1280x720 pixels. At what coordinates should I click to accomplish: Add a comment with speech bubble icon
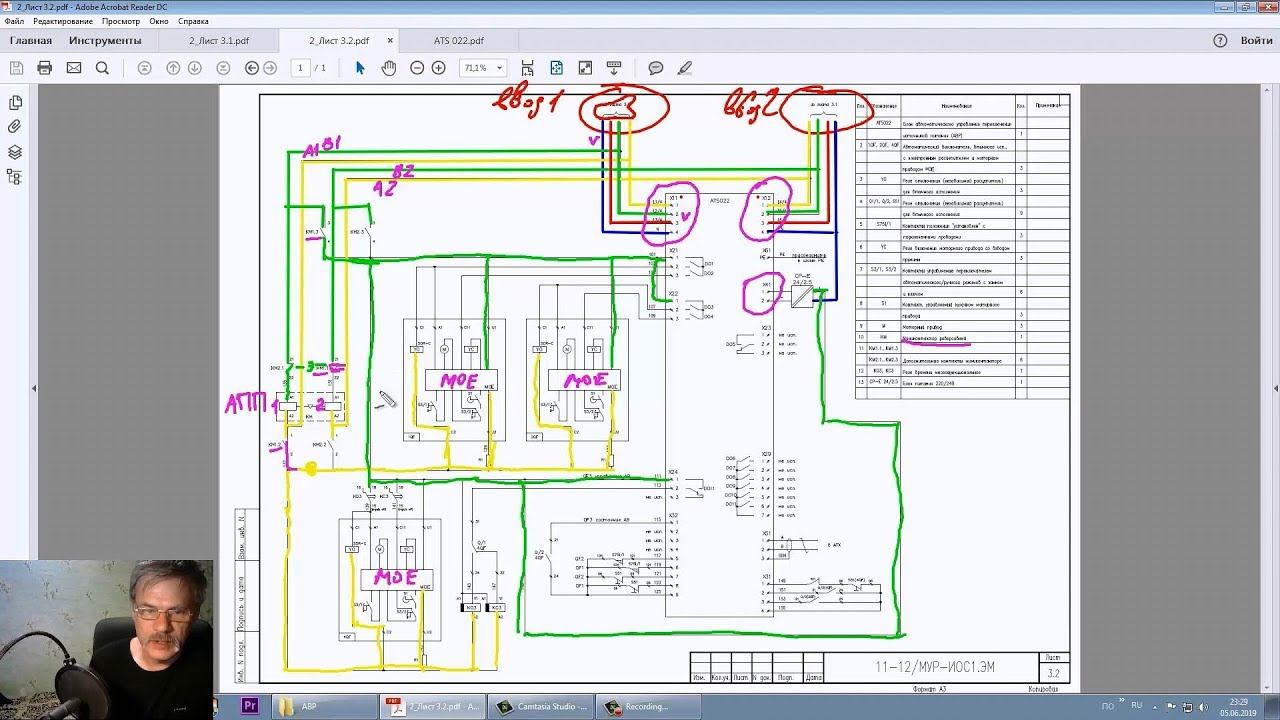pos(656,68)
